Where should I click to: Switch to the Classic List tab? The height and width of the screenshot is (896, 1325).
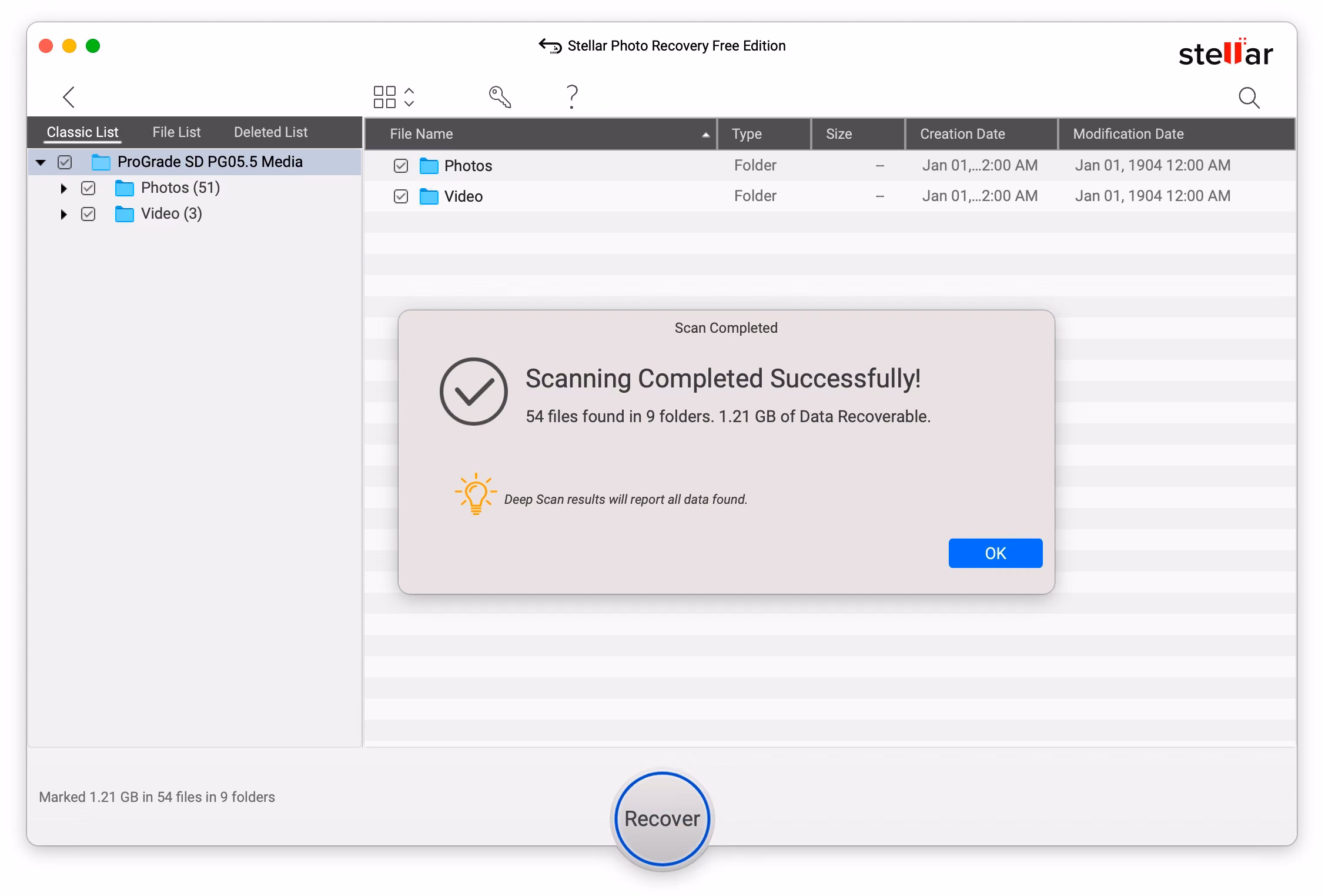pyautogui.click(x=83, y=132)
